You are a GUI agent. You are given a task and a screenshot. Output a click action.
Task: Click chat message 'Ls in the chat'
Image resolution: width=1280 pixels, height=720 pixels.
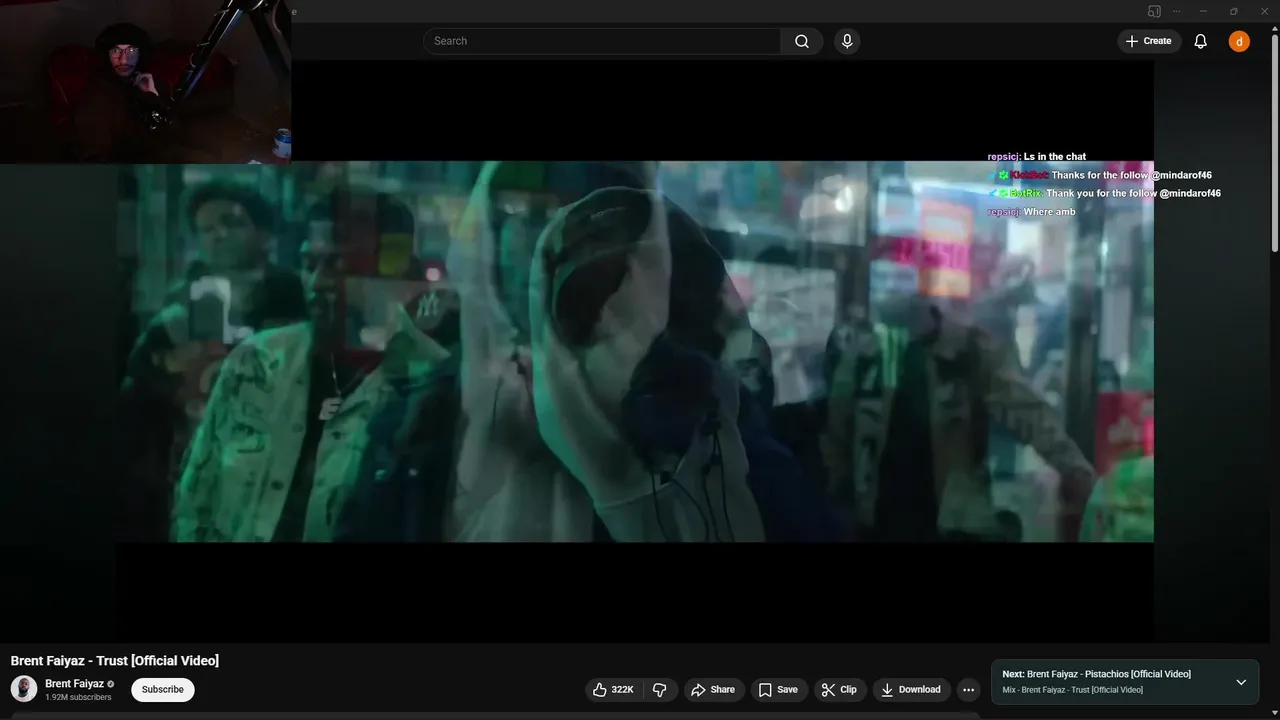1055,157
